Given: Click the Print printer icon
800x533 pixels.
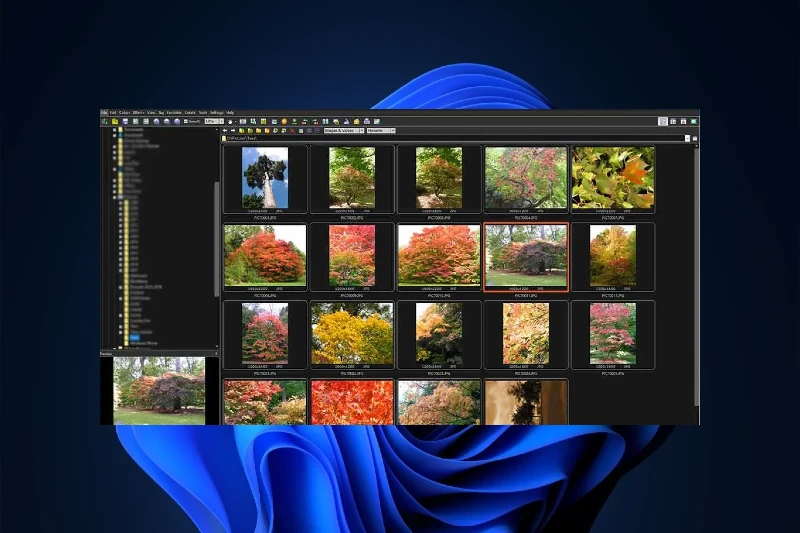Looking at the screenshot, I should 367,121.
